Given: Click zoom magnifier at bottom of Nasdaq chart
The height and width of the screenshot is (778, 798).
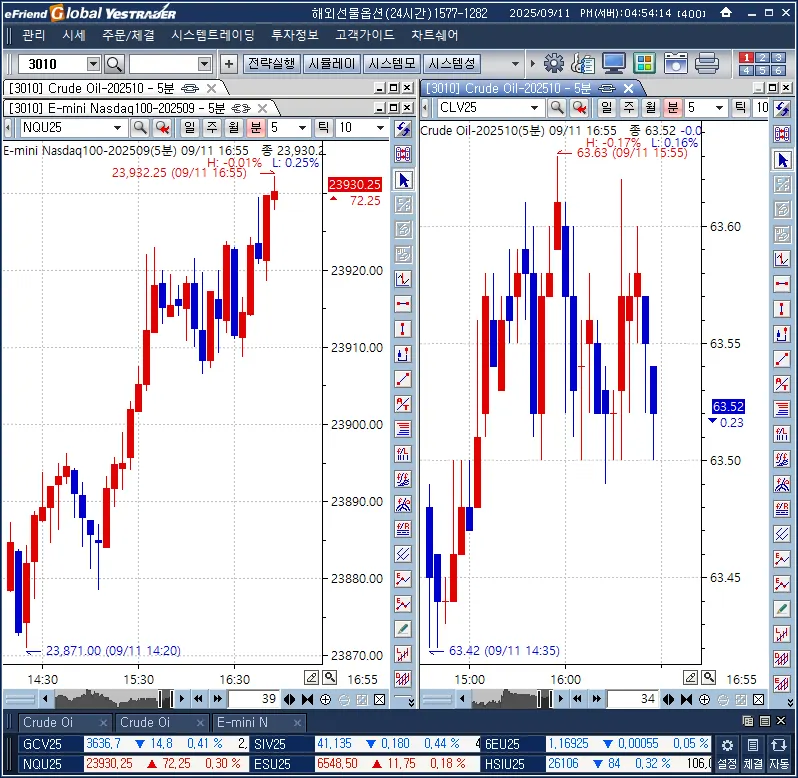Looking at the screenshot, I should pos(330,677).
